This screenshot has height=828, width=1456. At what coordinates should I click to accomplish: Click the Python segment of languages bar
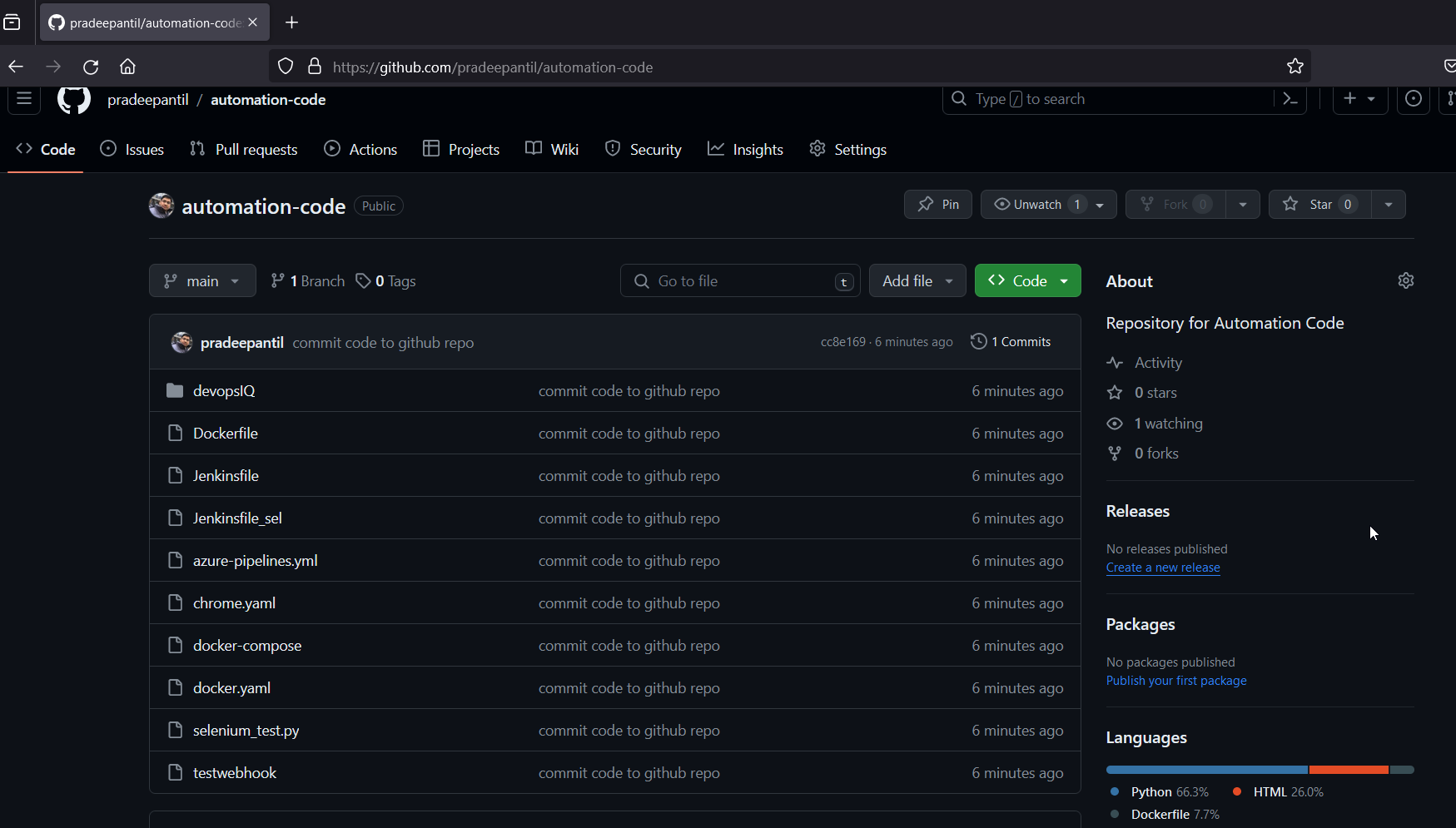coord(1207,770)
